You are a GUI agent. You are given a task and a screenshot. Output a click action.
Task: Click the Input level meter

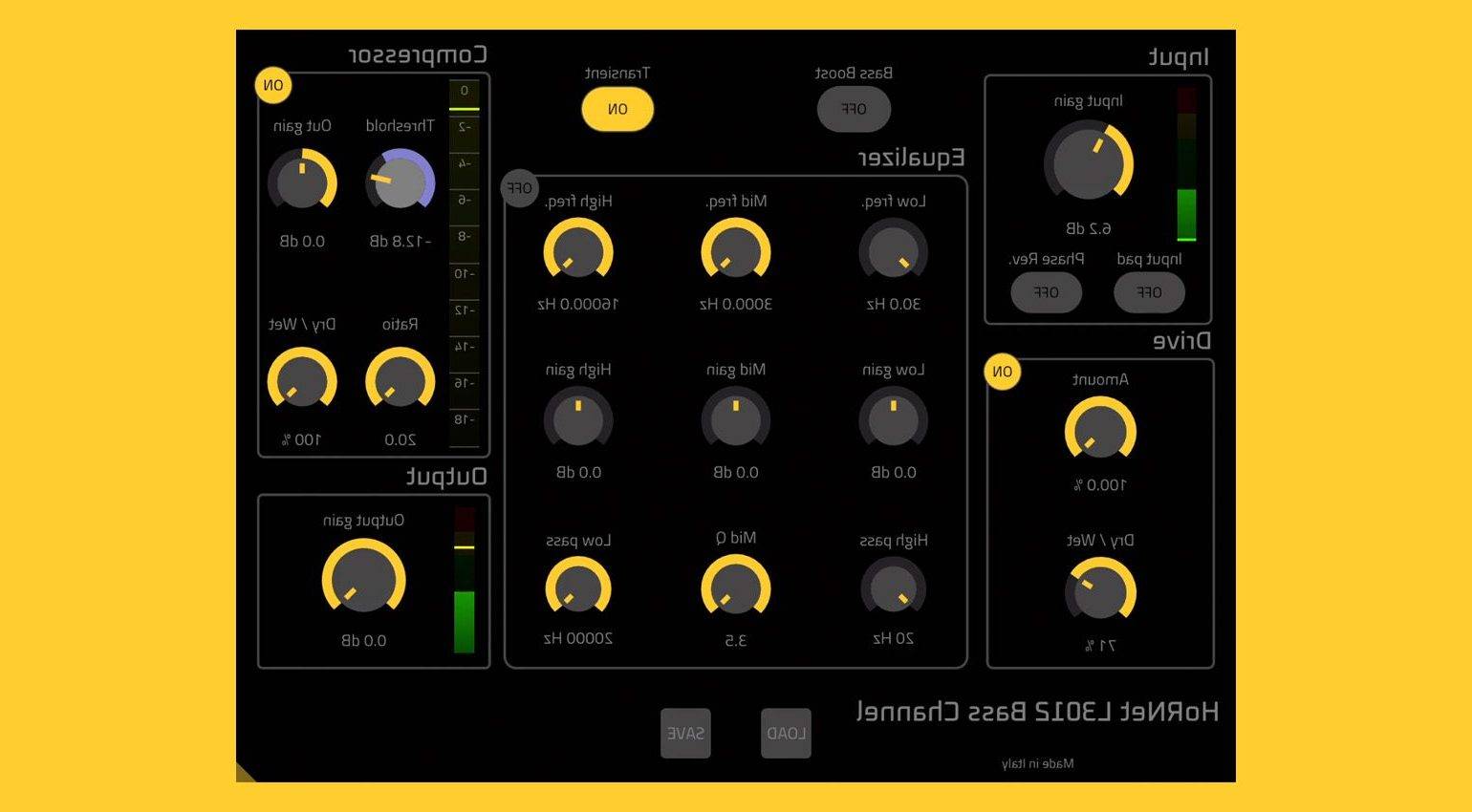point(1186,164)
